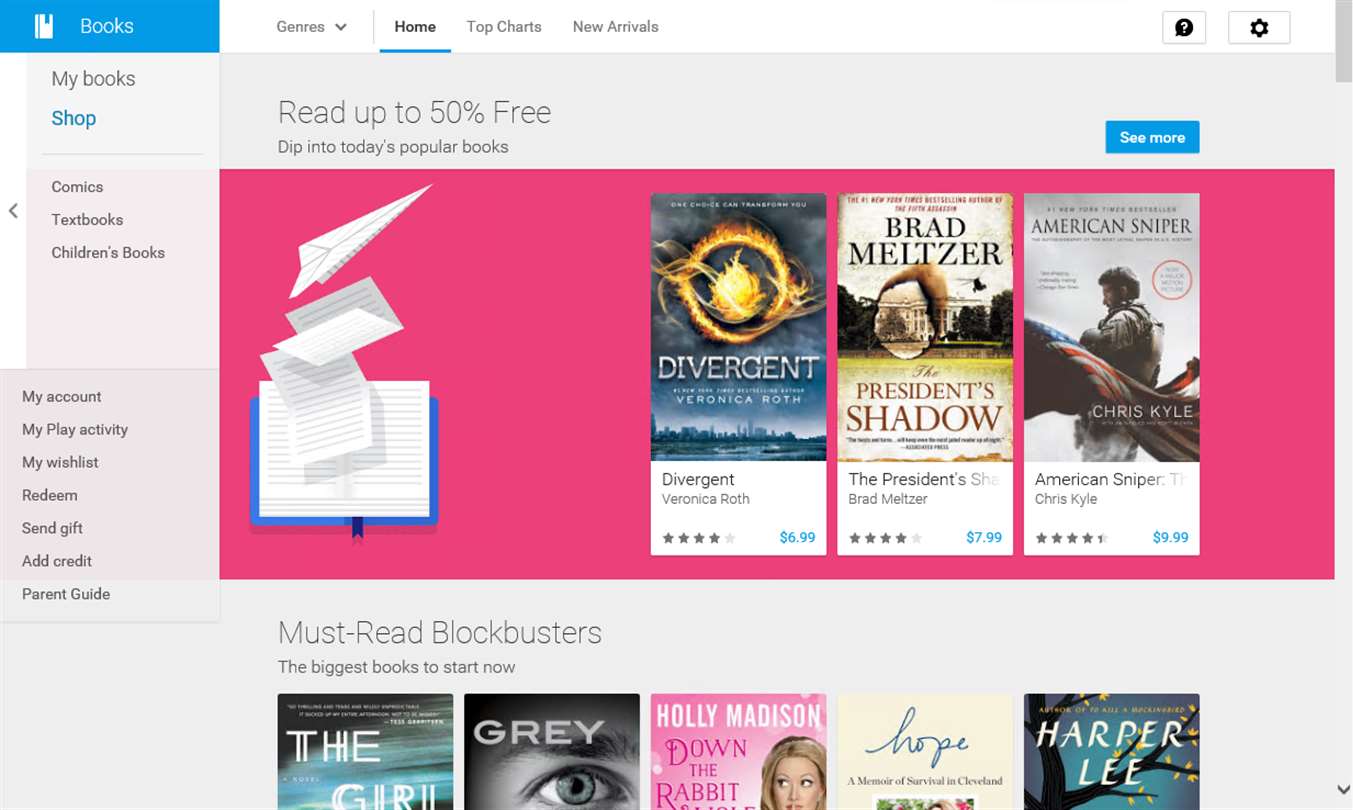
Task: Click author Veronica Roth
Action: tap(705, 499)
